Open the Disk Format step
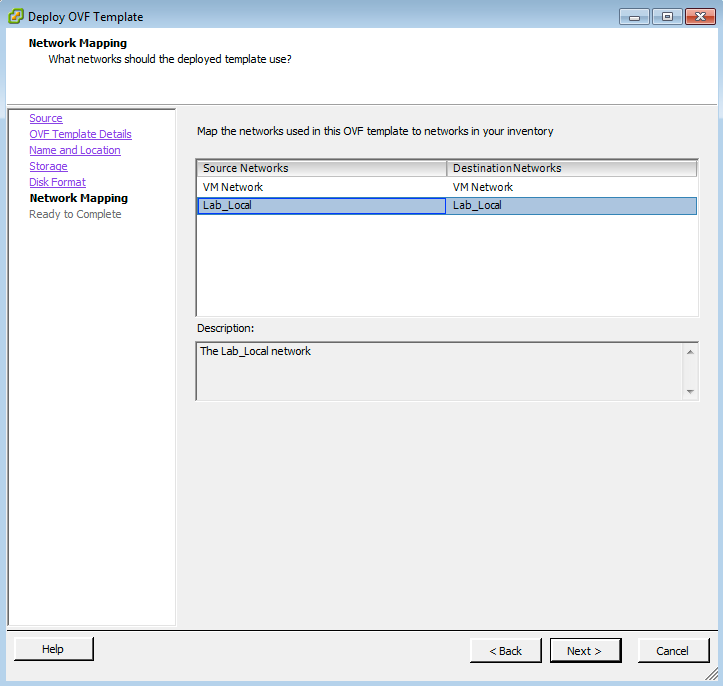Screen dimensions: 723x686 click(x=57, y=182)
